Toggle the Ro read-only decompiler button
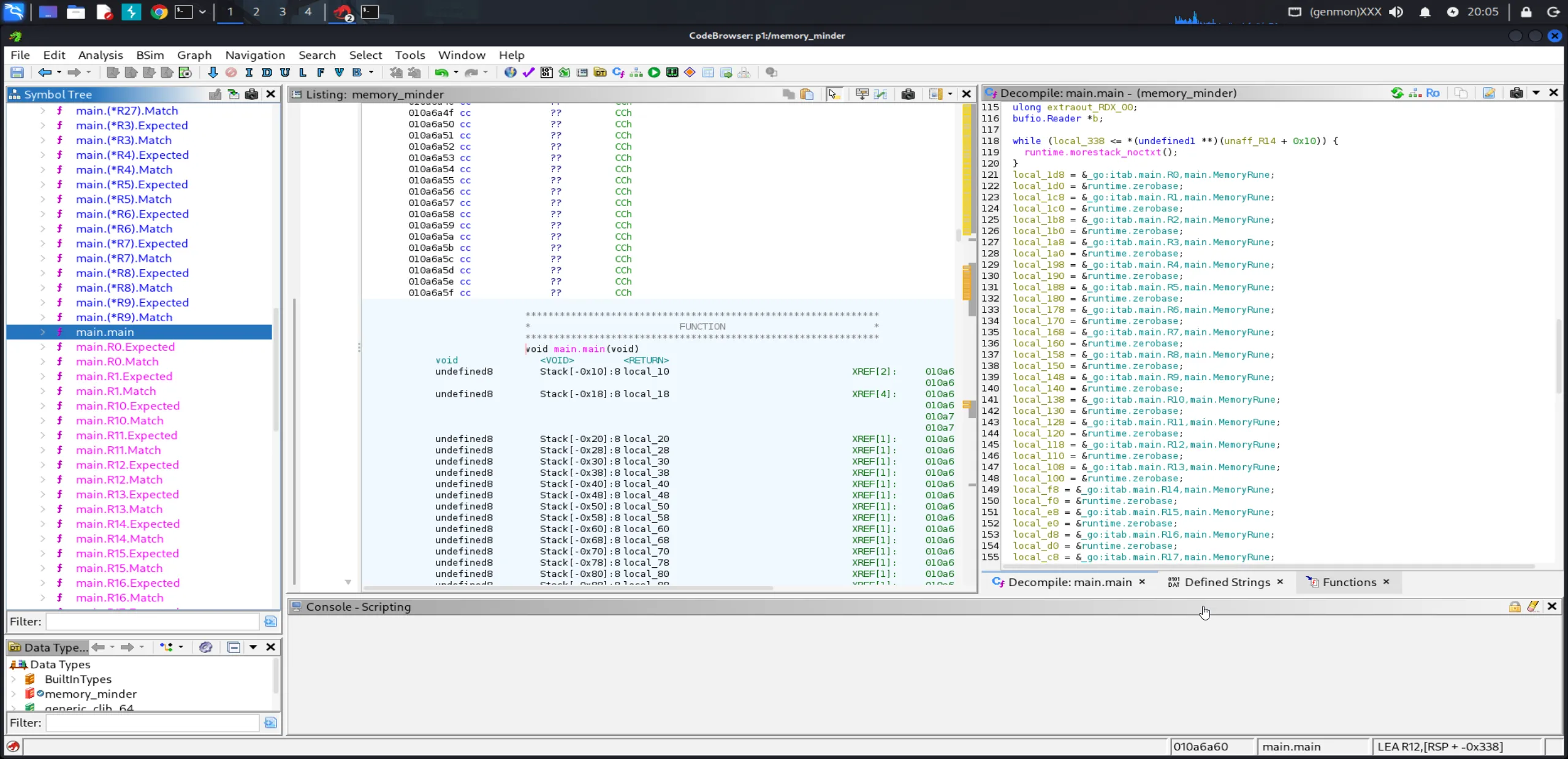Screen dimensions: 1568x759 point(1433,93)
